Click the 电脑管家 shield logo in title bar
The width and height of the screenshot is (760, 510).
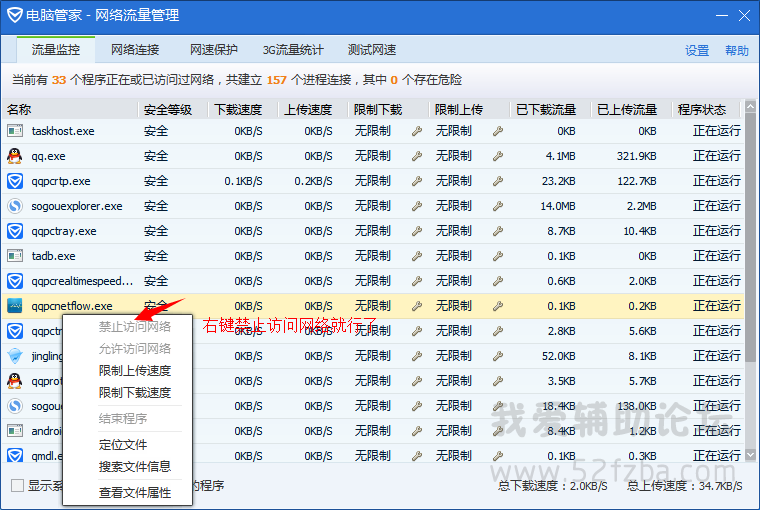(x=15, y=15)
